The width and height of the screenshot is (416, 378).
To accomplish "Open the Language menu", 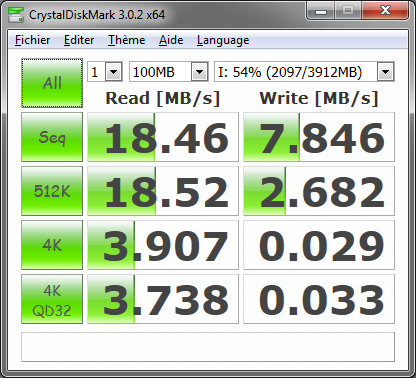I will tap(223, 40).
